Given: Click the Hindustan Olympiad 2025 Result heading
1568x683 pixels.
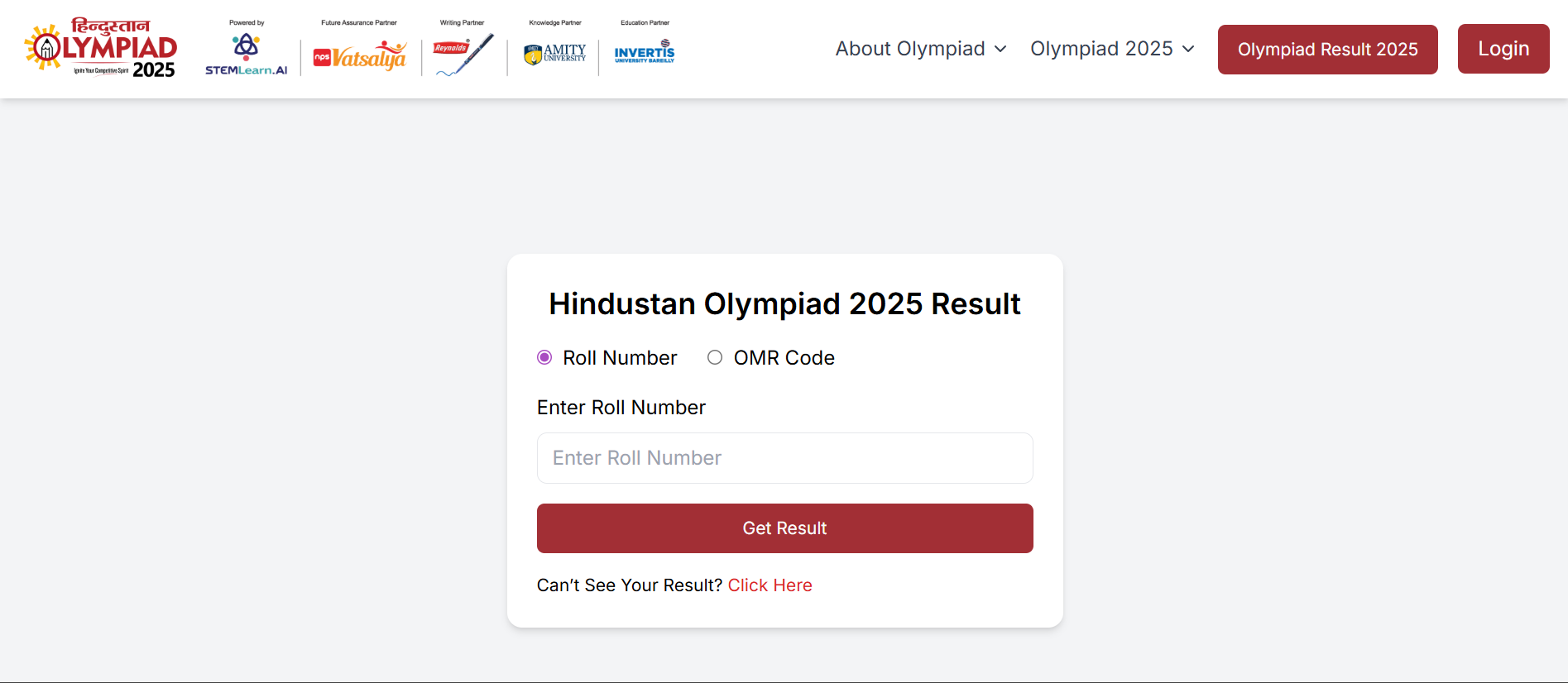Looking at the screenshot, I should (x=784, y=304).
